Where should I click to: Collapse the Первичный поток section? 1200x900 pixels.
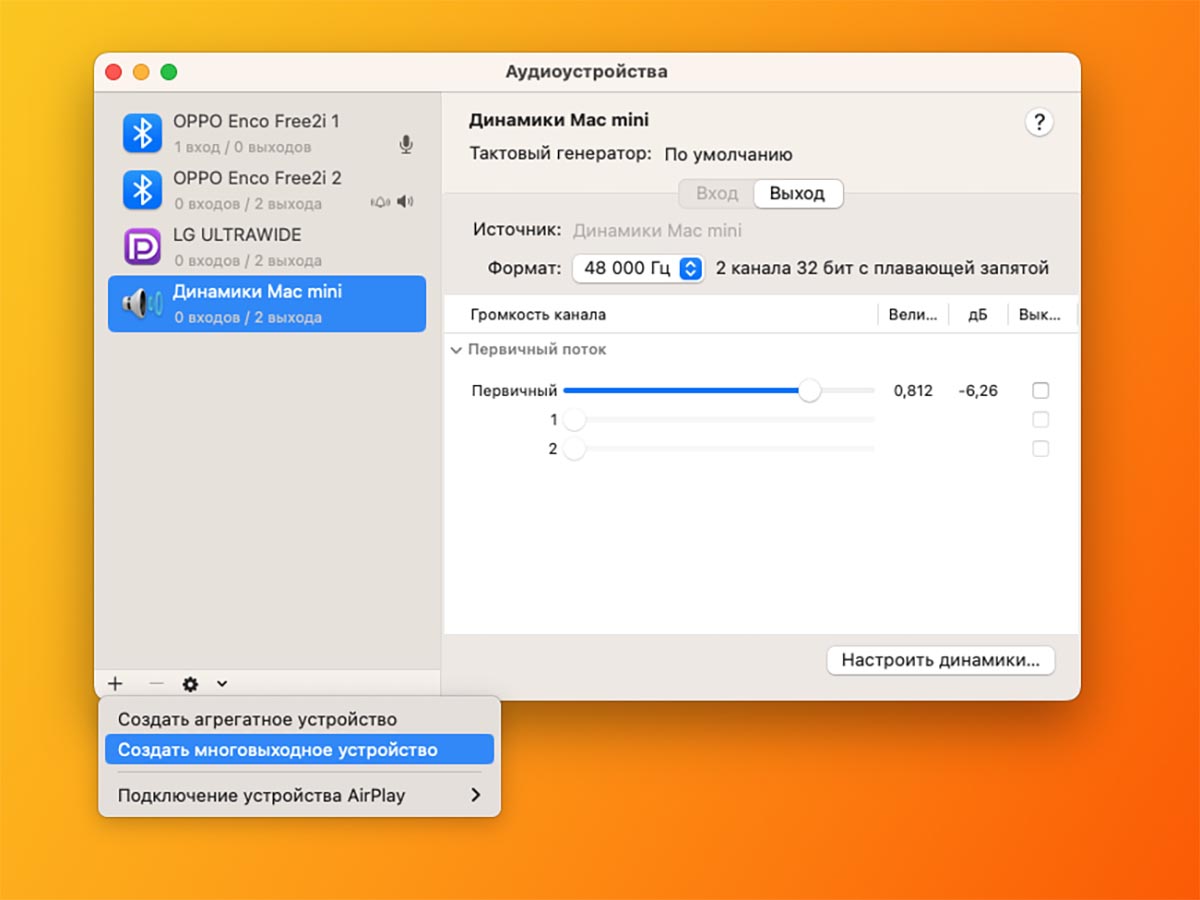click(x=456, y=350)
